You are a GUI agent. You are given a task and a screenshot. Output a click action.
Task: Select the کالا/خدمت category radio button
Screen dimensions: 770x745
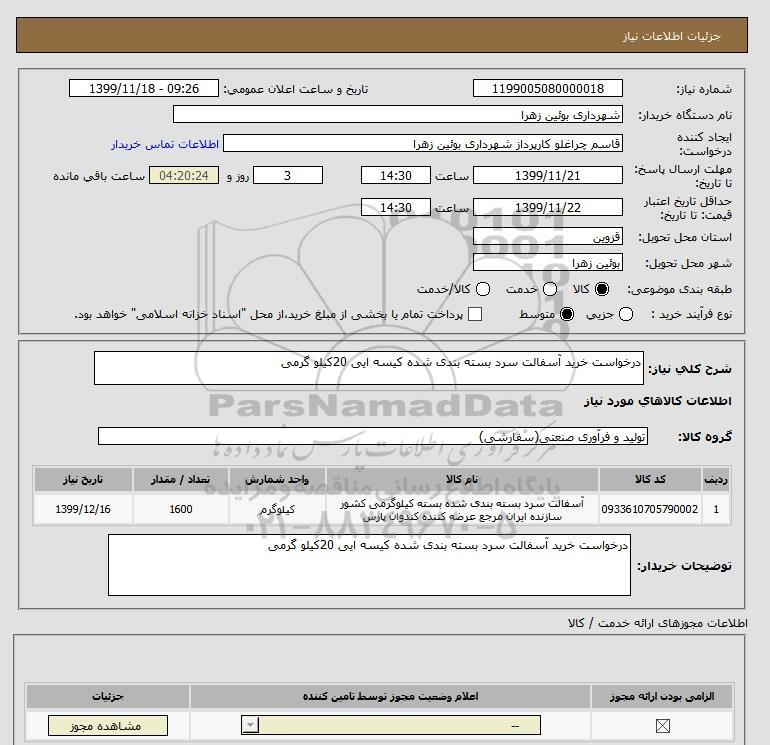[483, 289]
